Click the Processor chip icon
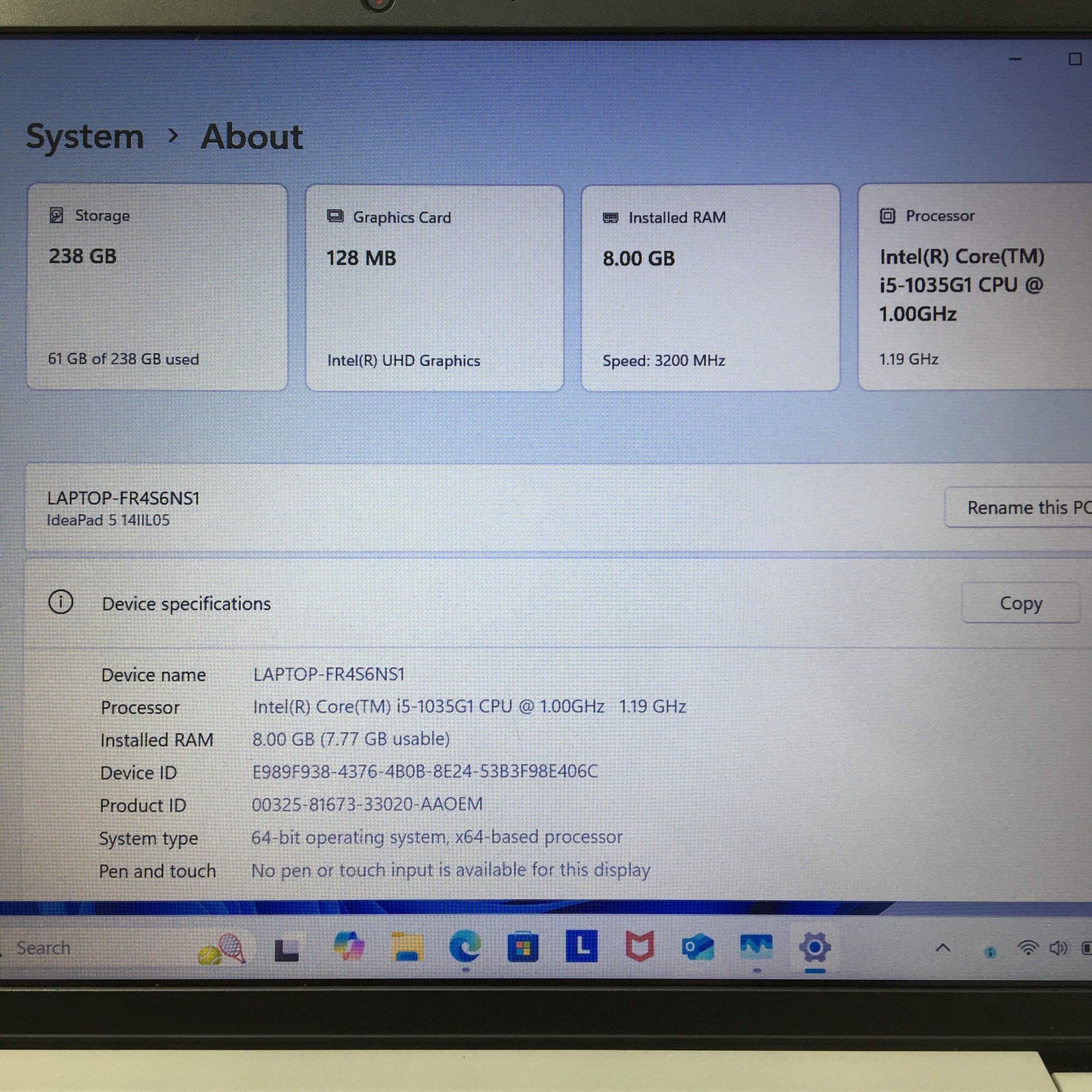This screenshot has height=1092, width=1092. pyautogui.click(x=887, y=216)
